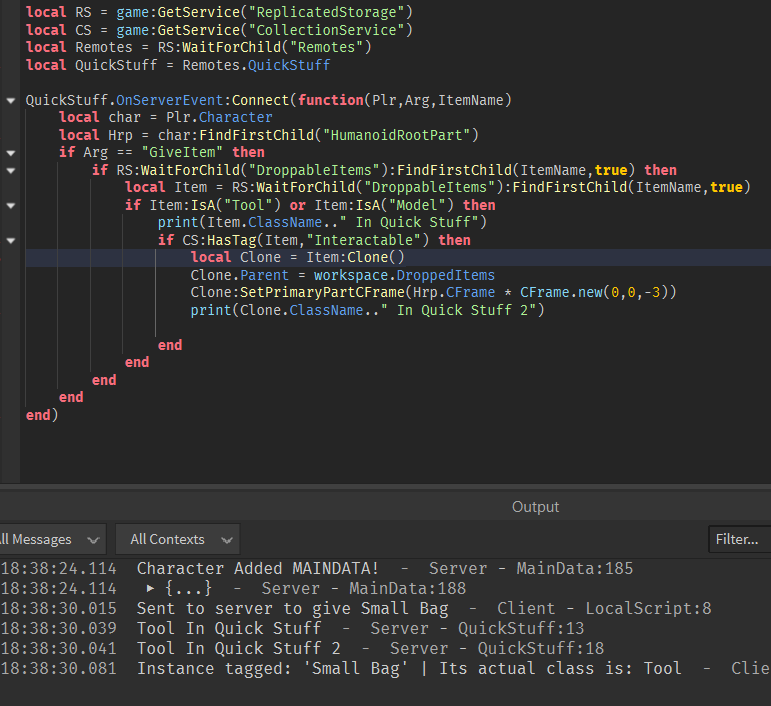Expand the {...} table in output
The height and width of the screenshot is (706, 771).
pyautogui.click(x=152, y=589)
